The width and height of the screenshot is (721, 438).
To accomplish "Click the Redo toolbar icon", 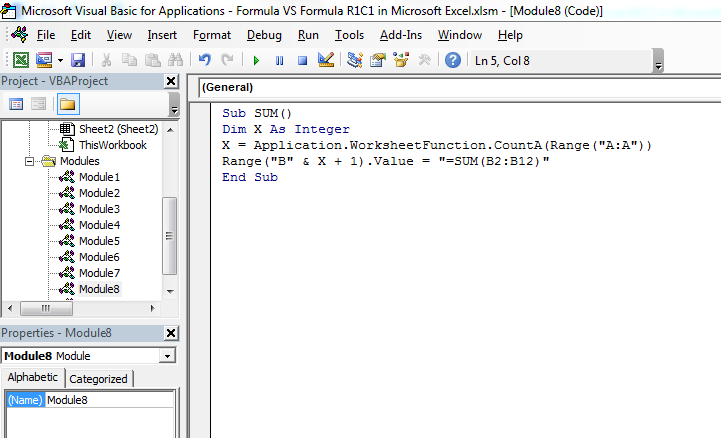I will pos(227,60).
